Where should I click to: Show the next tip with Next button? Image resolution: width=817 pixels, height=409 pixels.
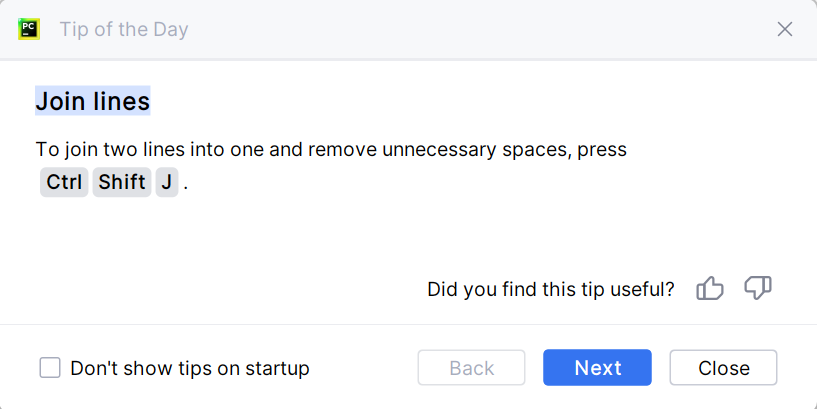[x=597, y=368]
